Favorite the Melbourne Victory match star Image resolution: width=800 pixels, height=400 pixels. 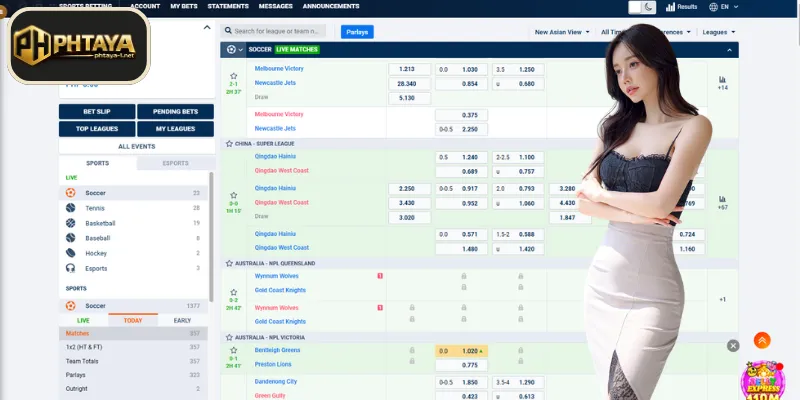coord(234,76)
